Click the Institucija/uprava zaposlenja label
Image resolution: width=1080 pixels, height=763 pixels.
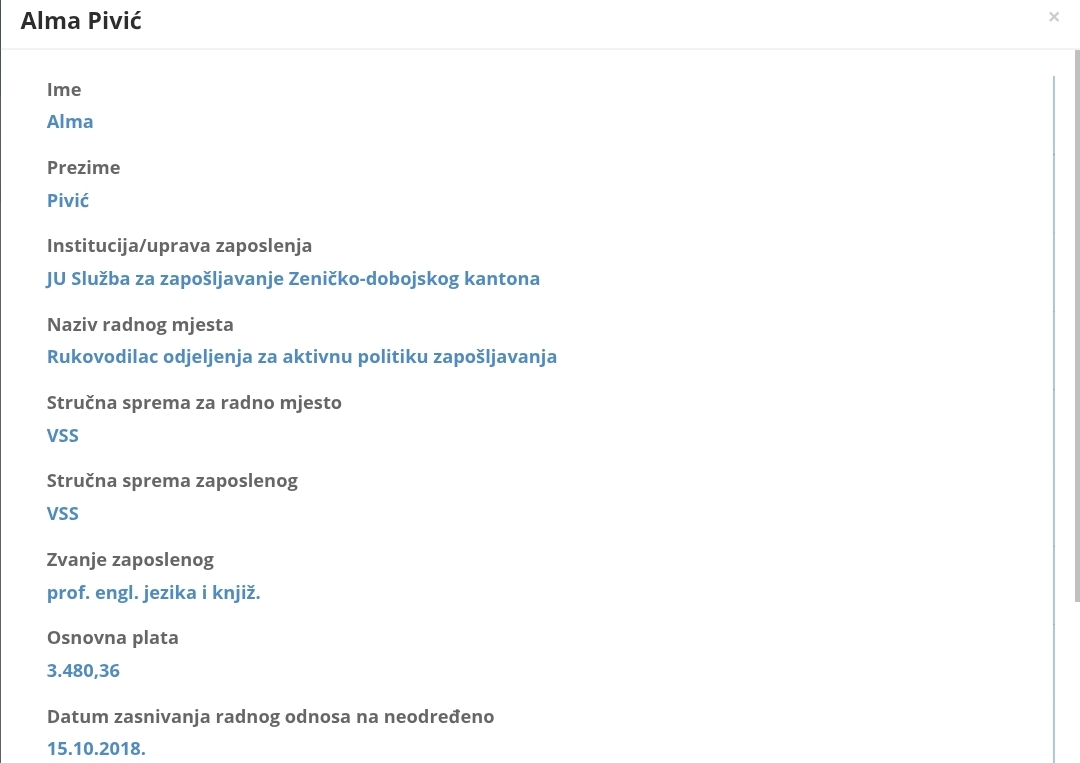pos(179,246)
